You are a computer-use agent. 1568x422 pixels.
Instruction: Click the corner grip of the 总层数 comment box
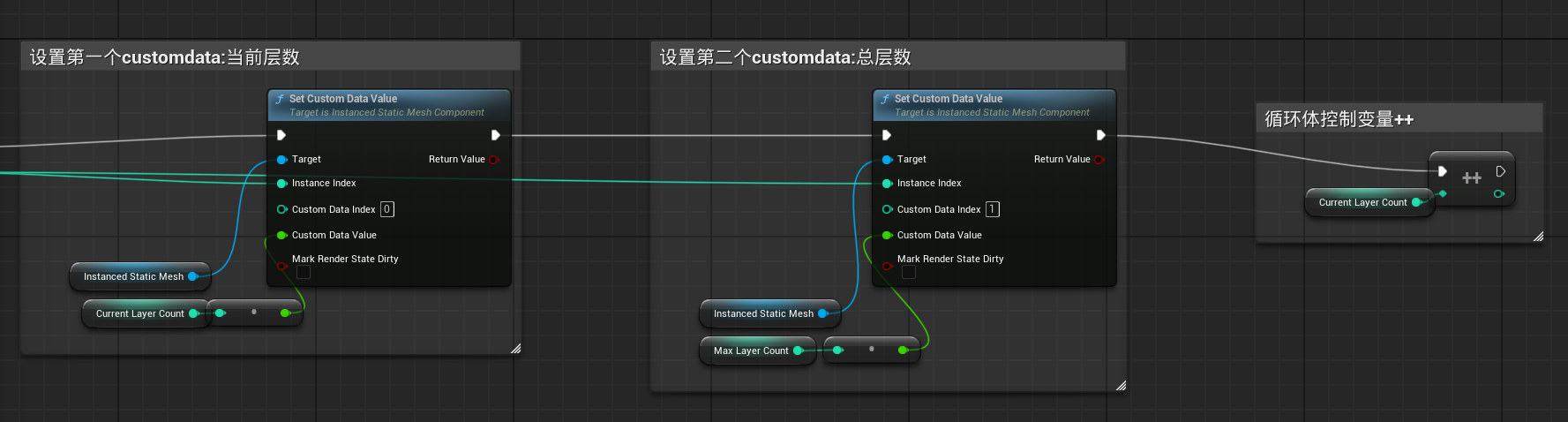click(1121, 386)
